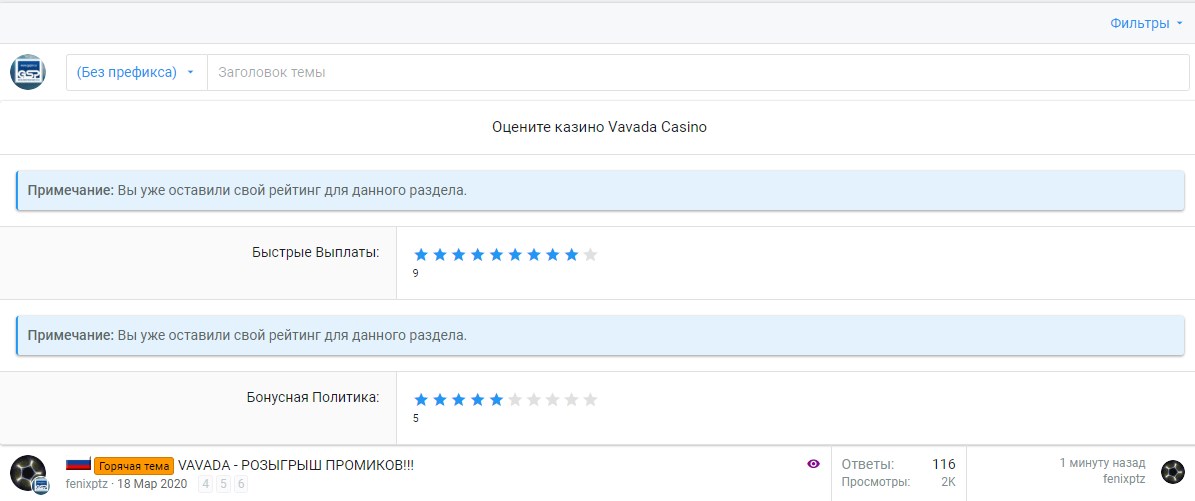Go to page 4 of the thread
The image size is (1195, 501).
click(x=204, y=484)
